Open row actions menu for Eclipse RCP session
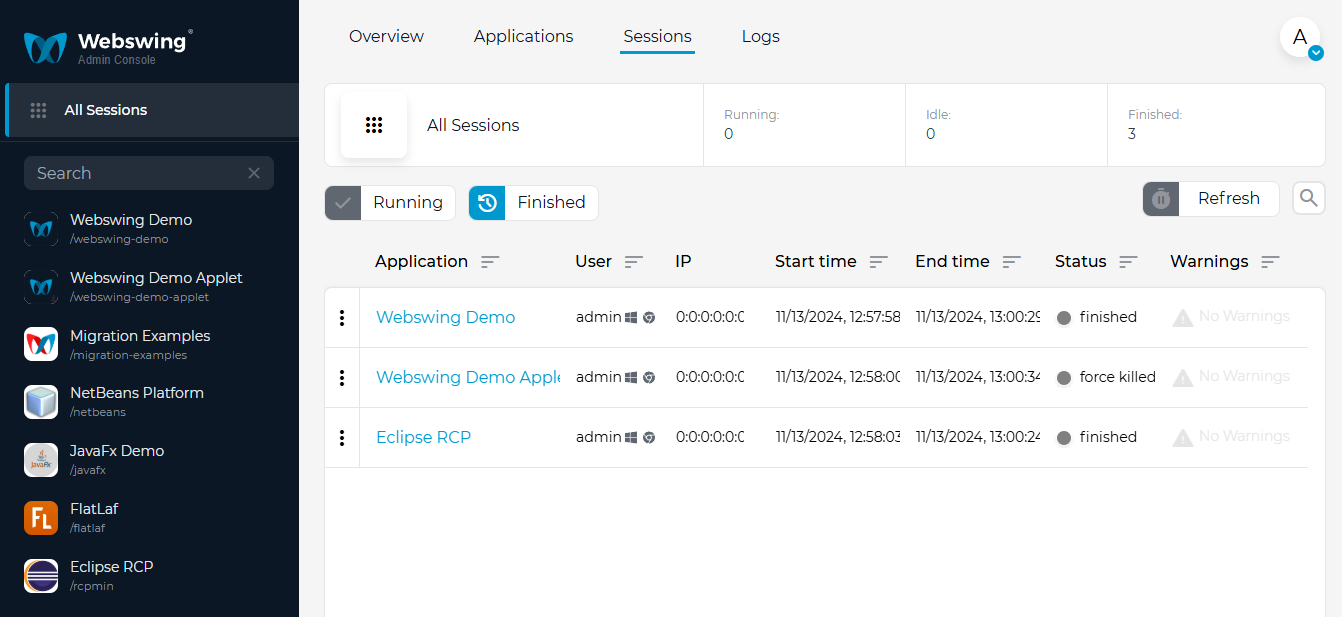This screenshot has height=617, width=1342. pyautogui.click(x=342, y=437)
